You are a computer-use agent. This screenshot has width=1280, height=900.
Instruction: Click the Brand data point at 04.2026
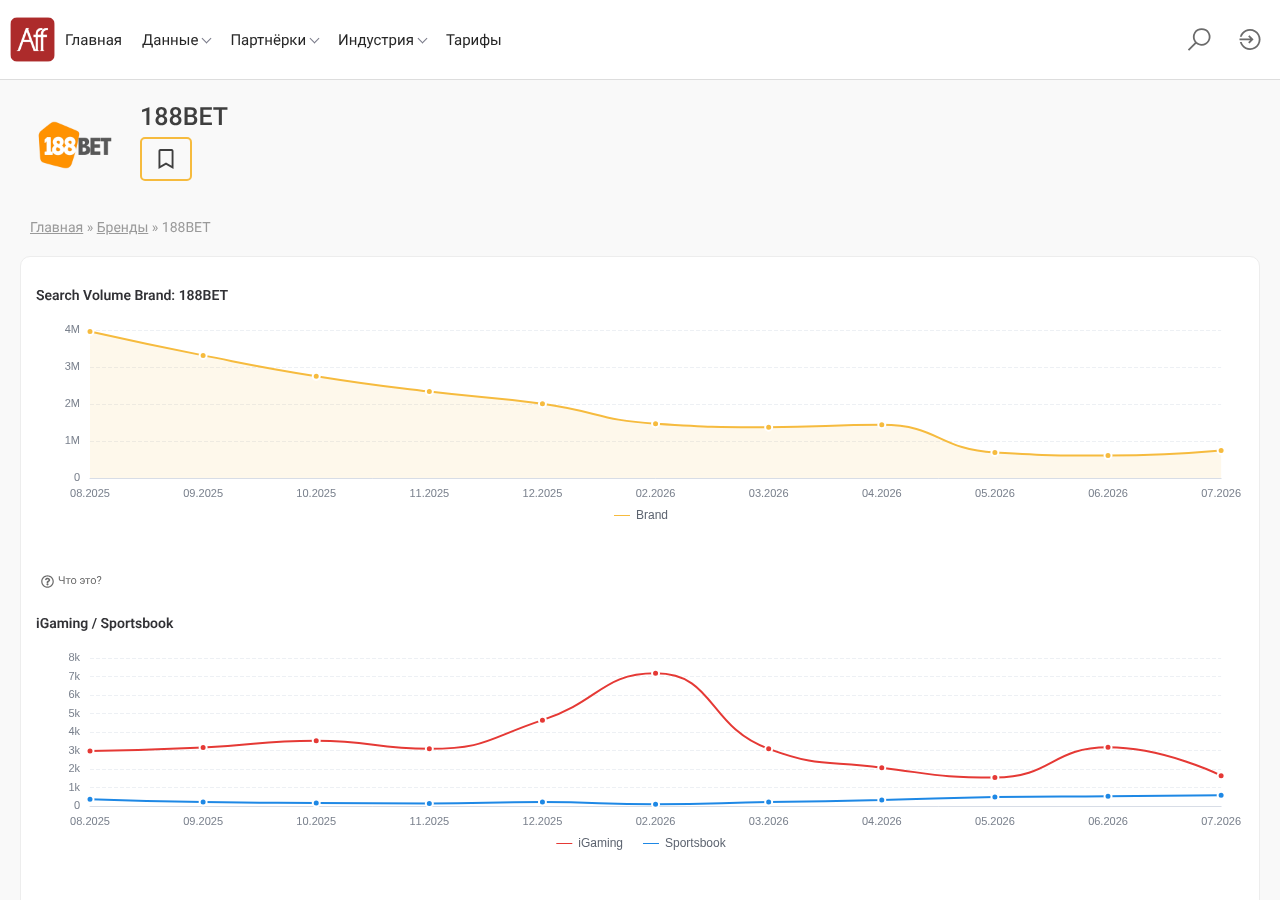click(x=882, y=425)
